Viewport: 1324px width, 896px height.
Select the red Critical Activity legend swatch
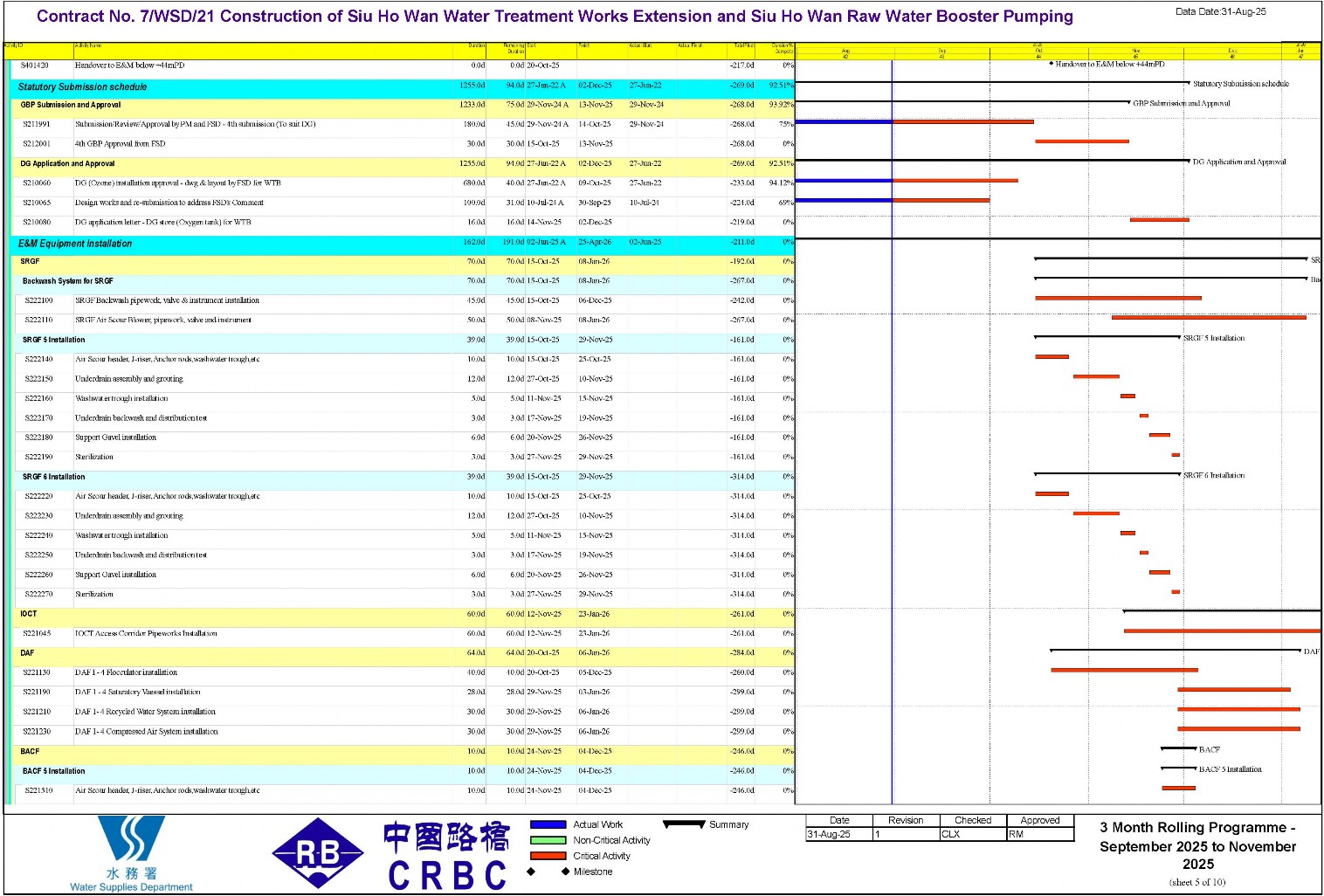(x=548, y=856)
